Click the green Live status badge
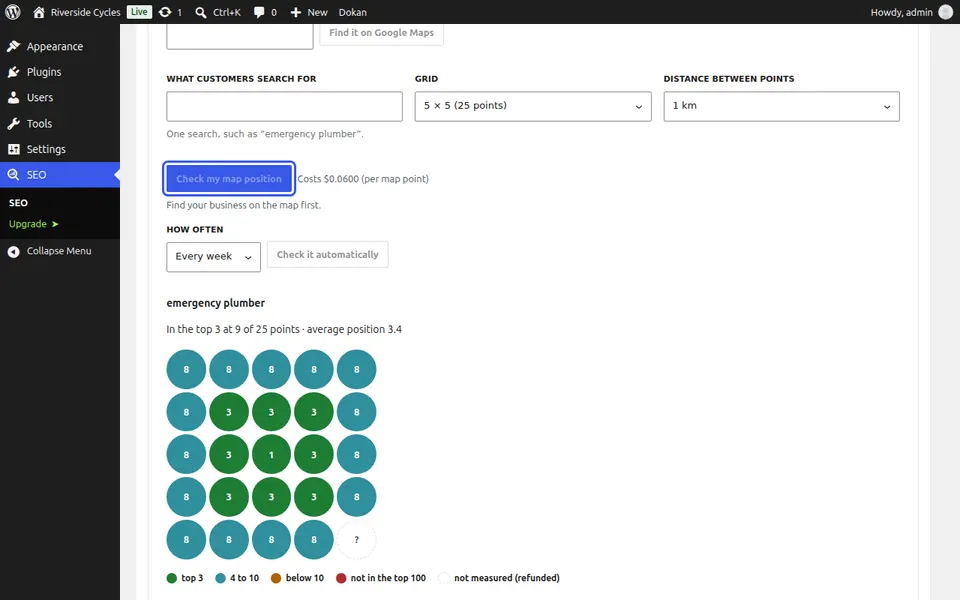 tap(139, 12)
